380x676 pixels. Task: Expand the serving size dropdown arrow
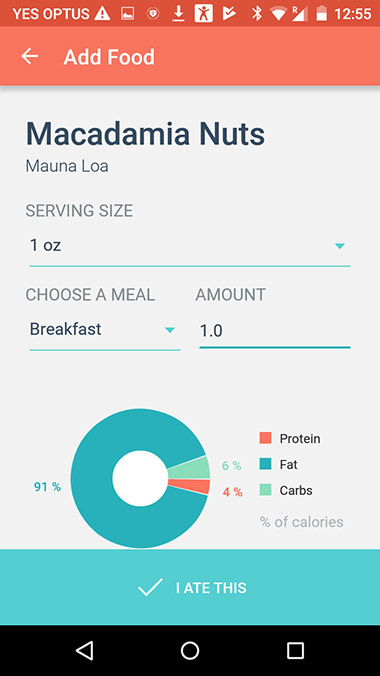340,246
